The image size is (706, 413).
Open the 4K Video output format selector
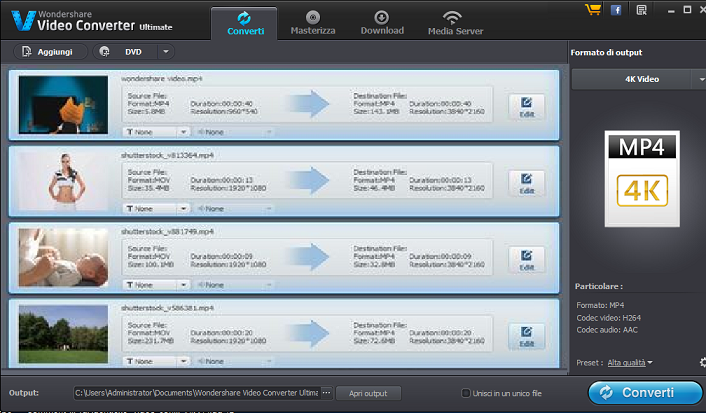pyautogui.click(x=638, y=79)
